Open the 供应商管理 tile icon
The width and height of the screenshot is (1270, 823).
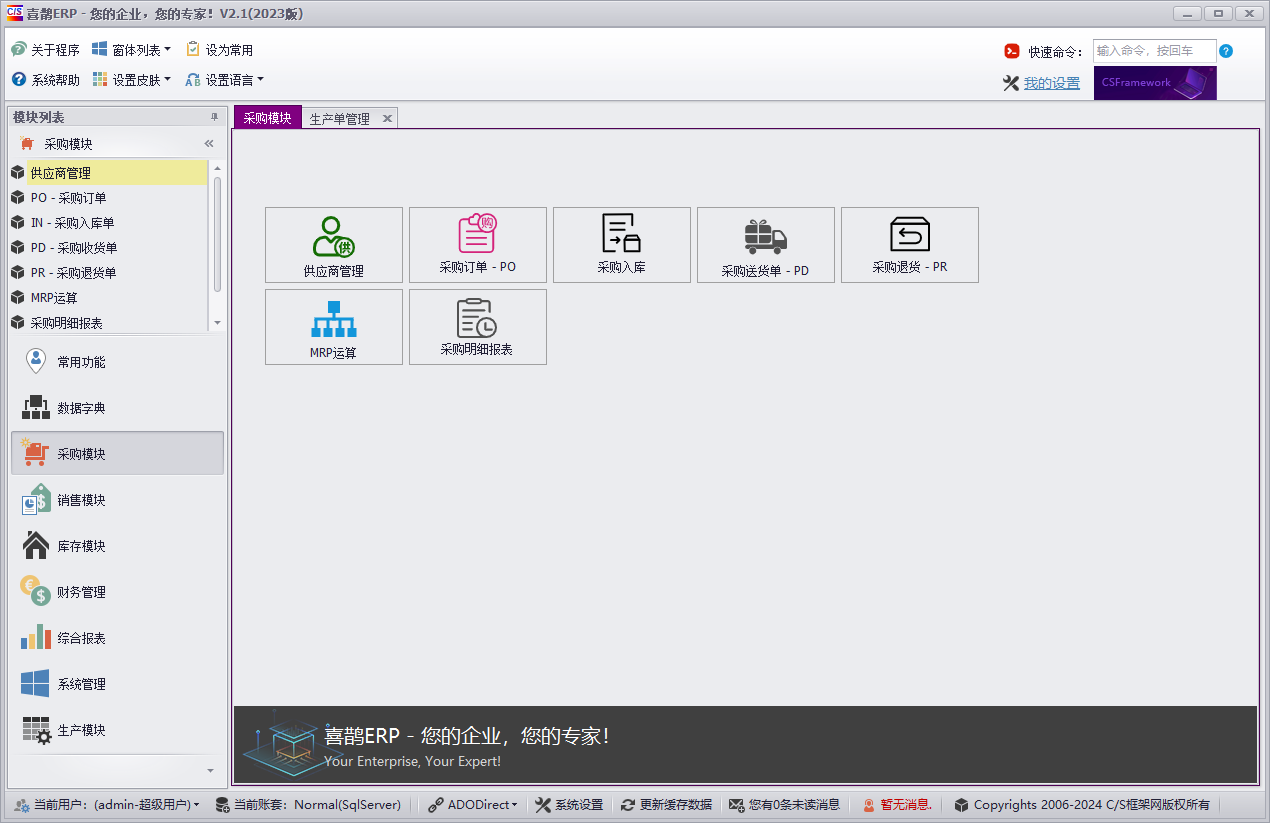(x=334, y=236)
